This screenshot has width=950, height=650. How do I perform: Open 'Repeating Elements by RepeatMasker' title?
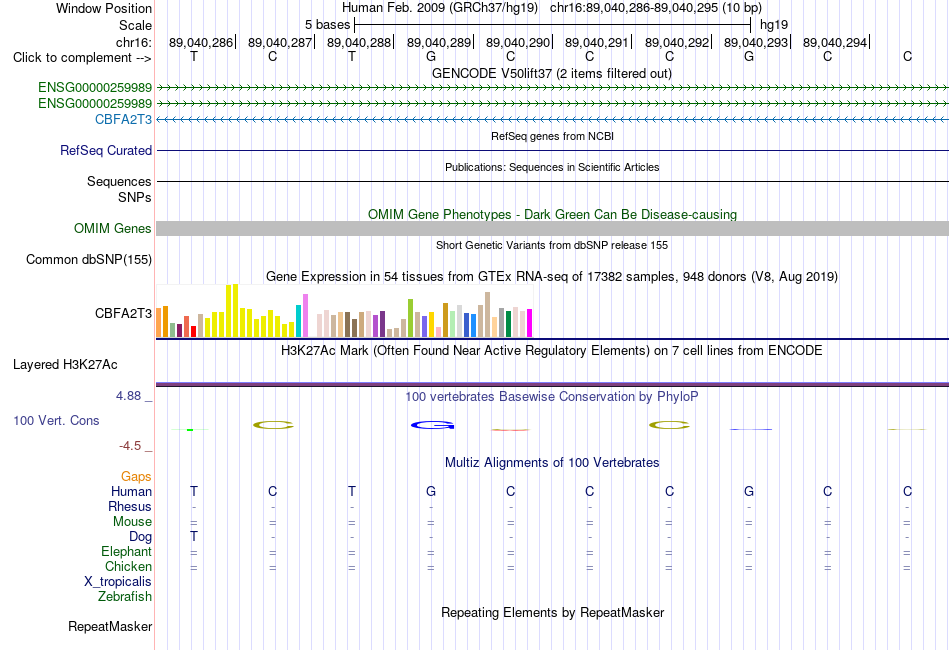(x=553, y=612)
